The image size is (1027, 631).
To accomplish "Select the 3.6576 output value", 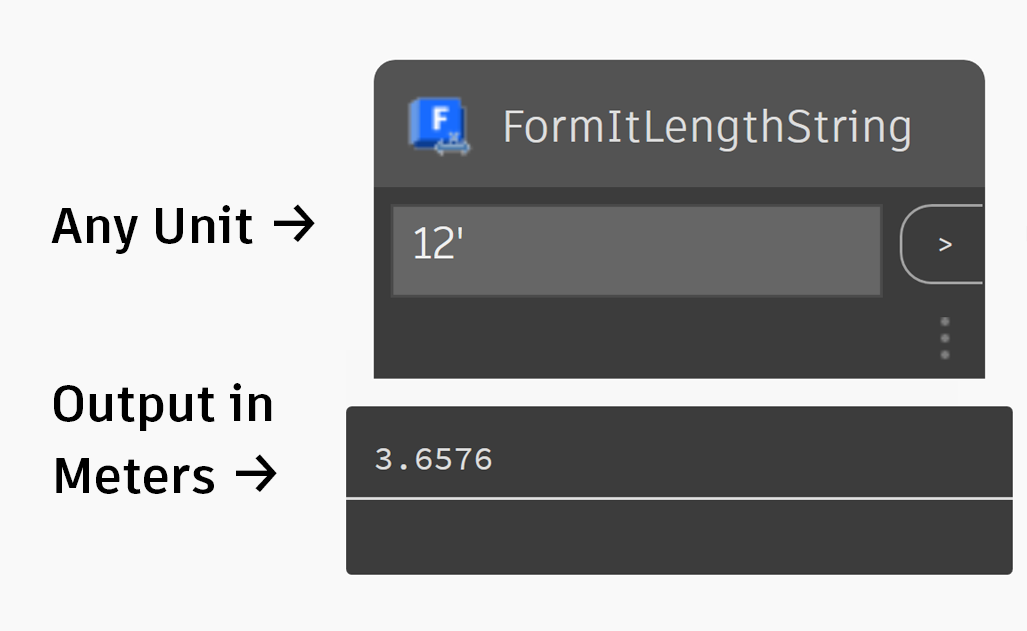I will (x=434, y=459).
